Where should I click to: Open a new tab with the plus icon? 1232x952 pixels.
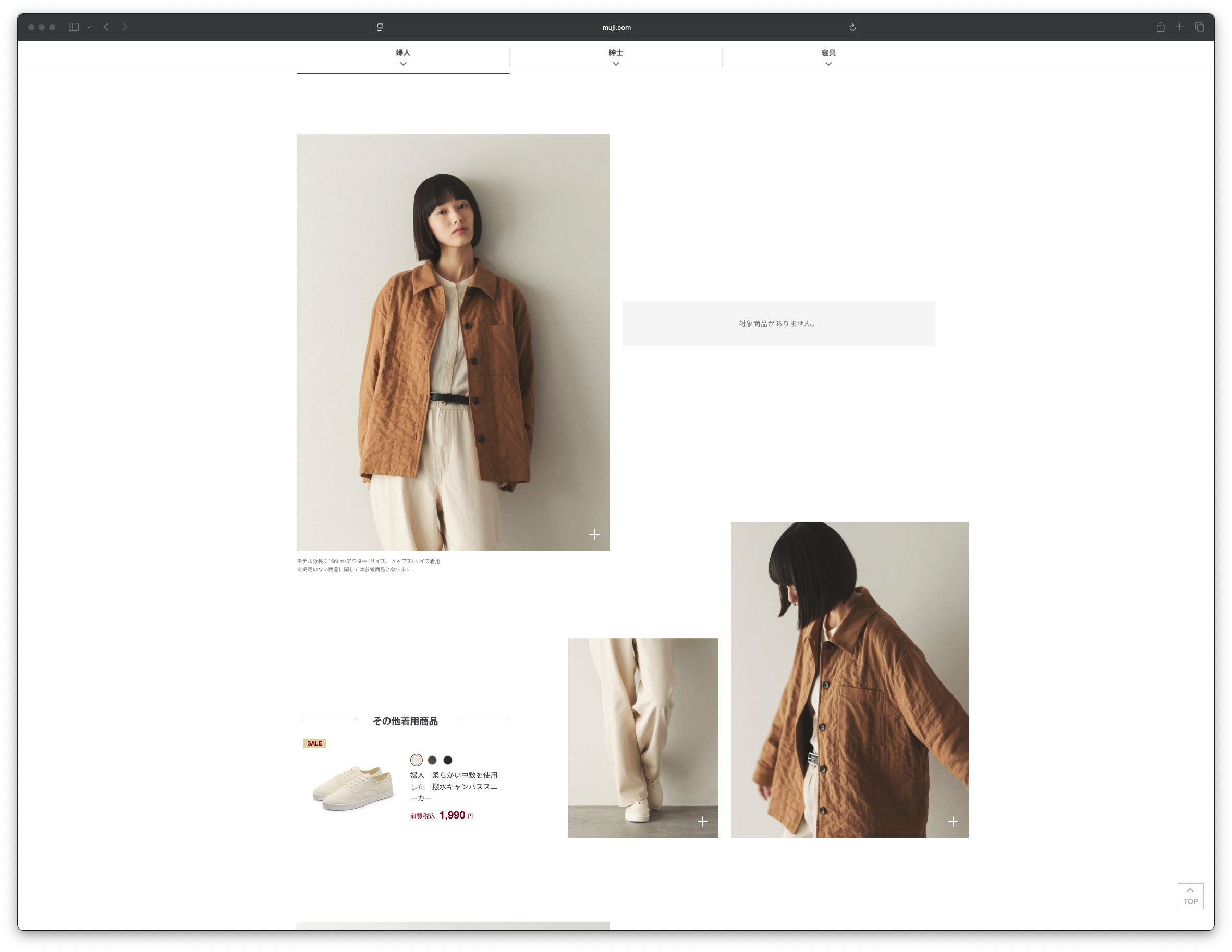[1179, 27]
